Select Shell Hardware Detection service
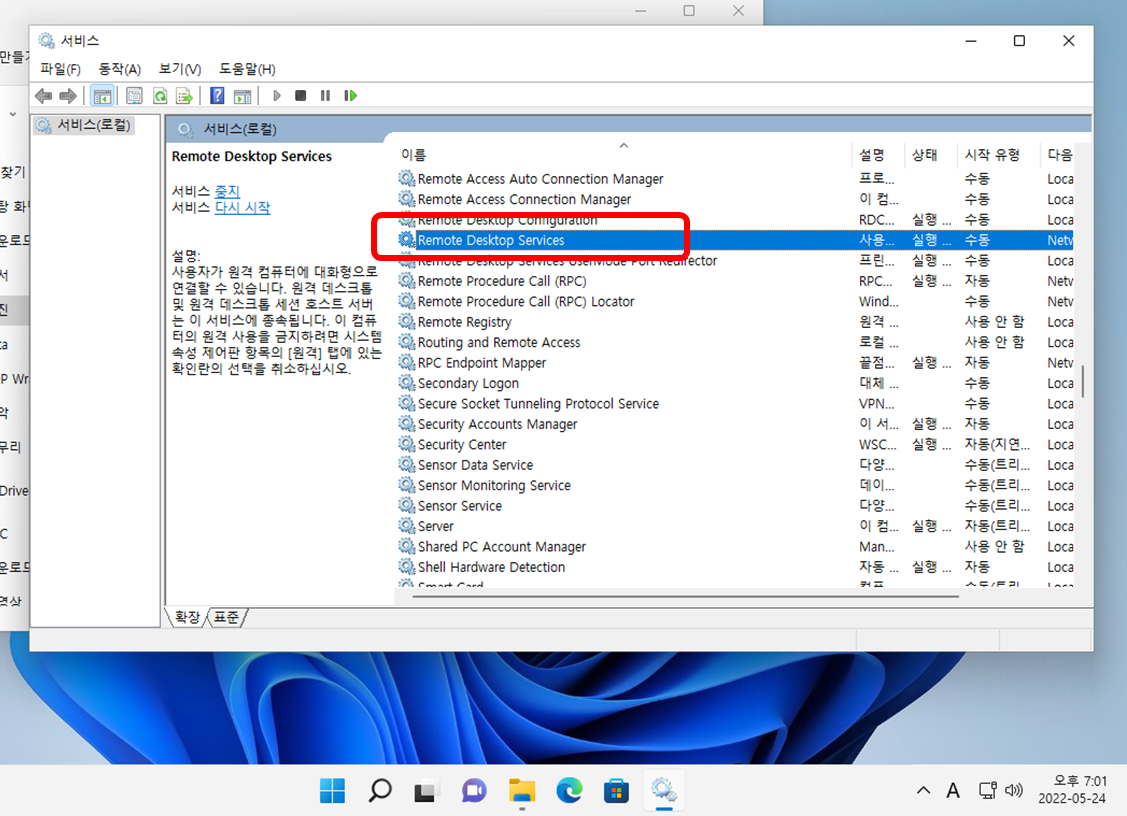This screenshot has height=816, width=1127. 492,567
